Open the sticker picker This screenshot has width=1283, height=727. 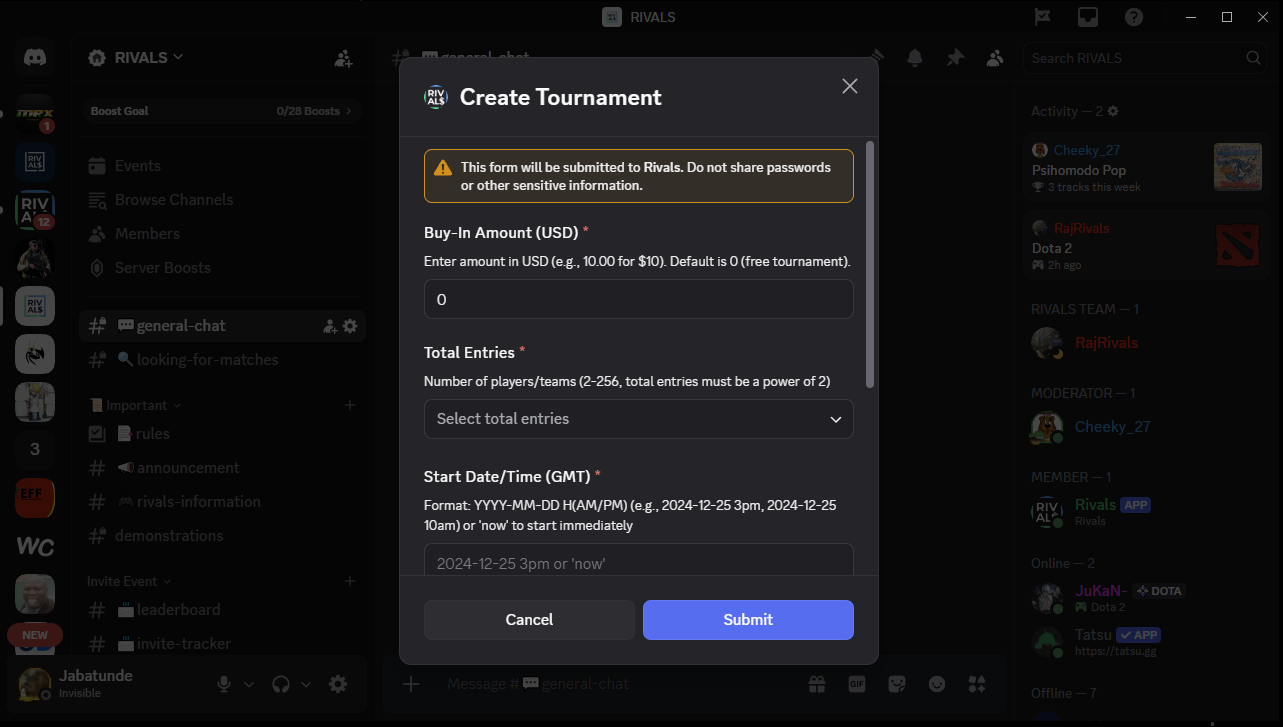[x=897, y=683]
